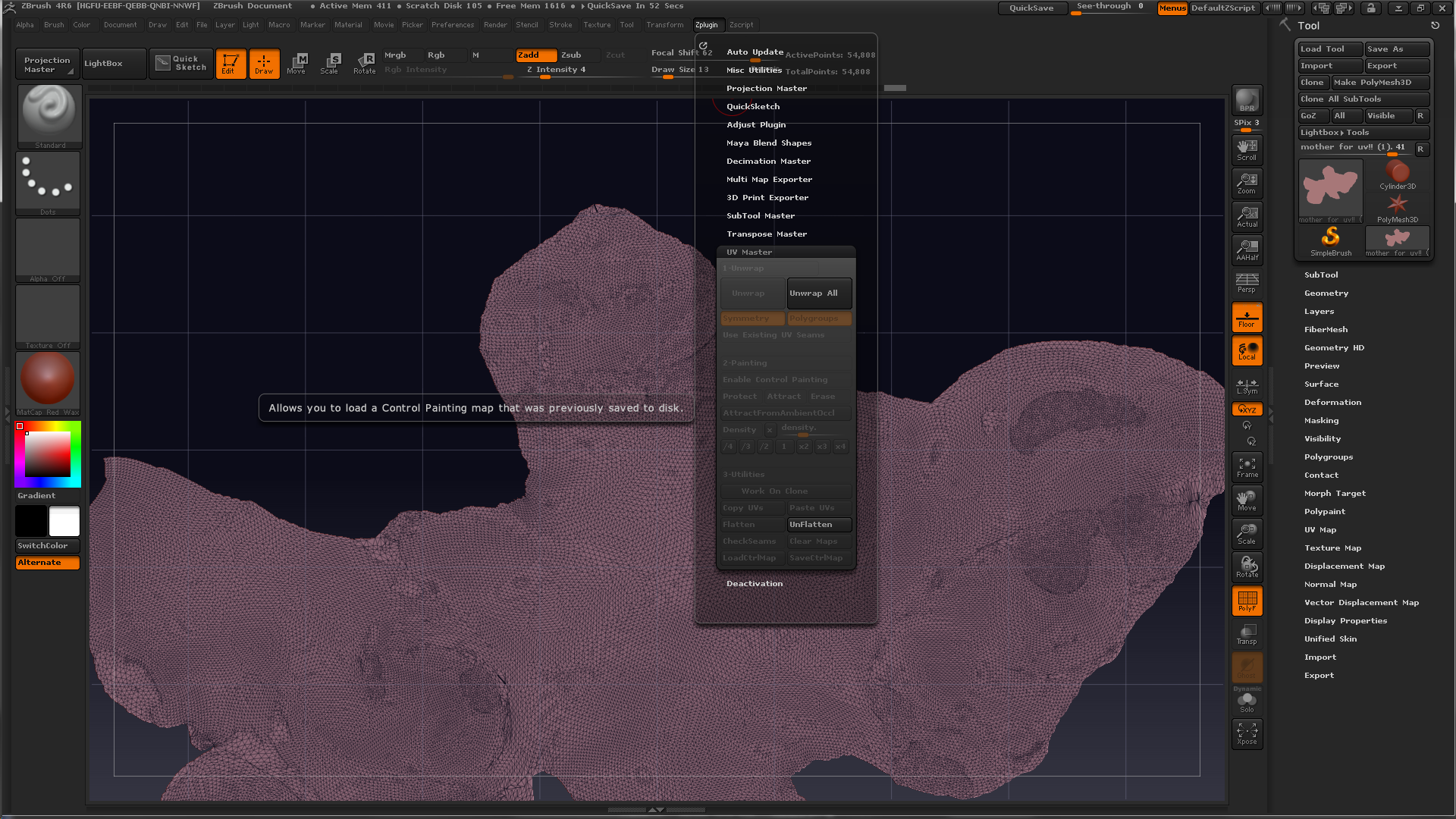Toggle L.Sym button
Viewport: 1456px width, 819px height.
tap(1247, 386)
